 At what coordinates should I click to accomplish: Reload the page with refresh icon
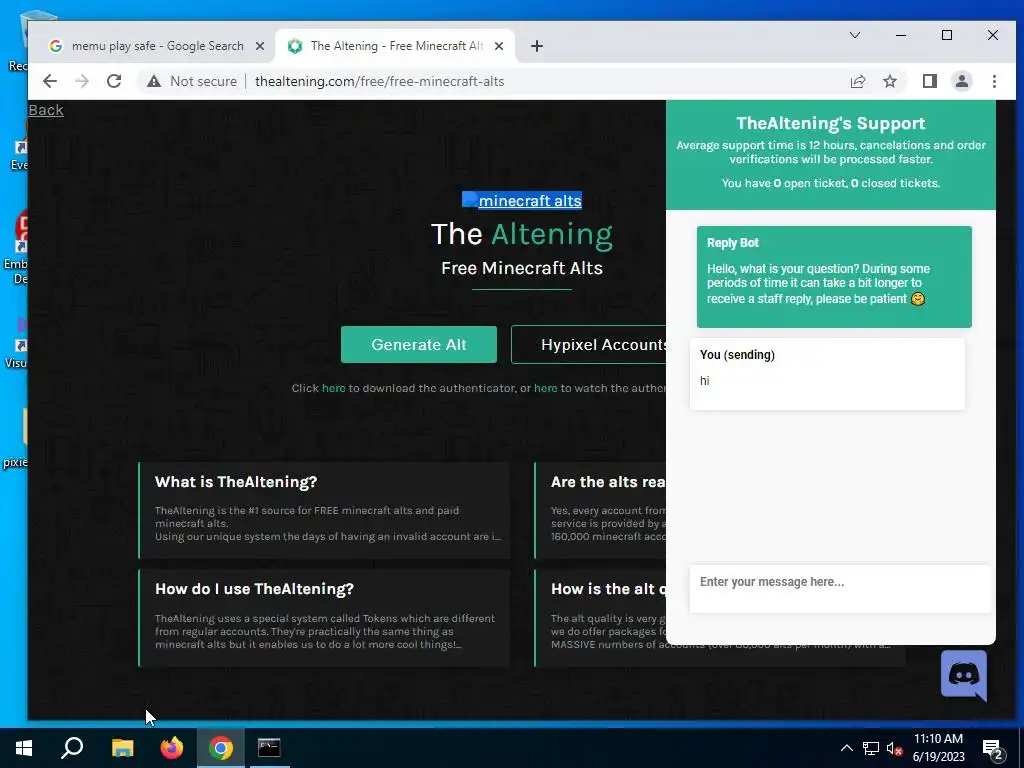point(114,81)
